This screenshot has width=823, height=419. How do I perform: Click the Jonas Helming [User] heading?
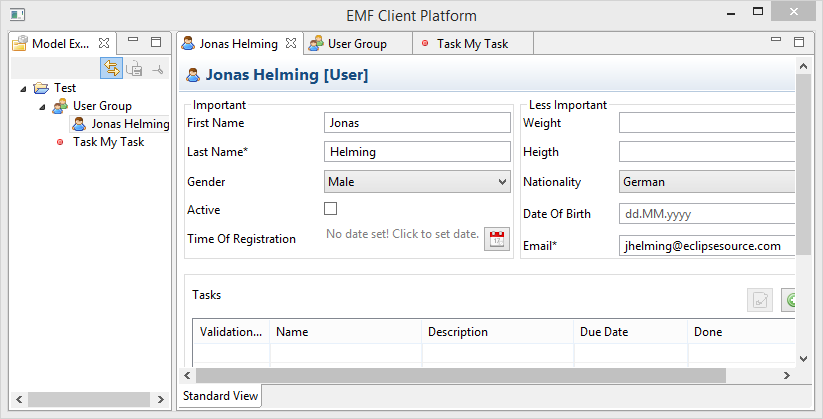tap(287, 75)
